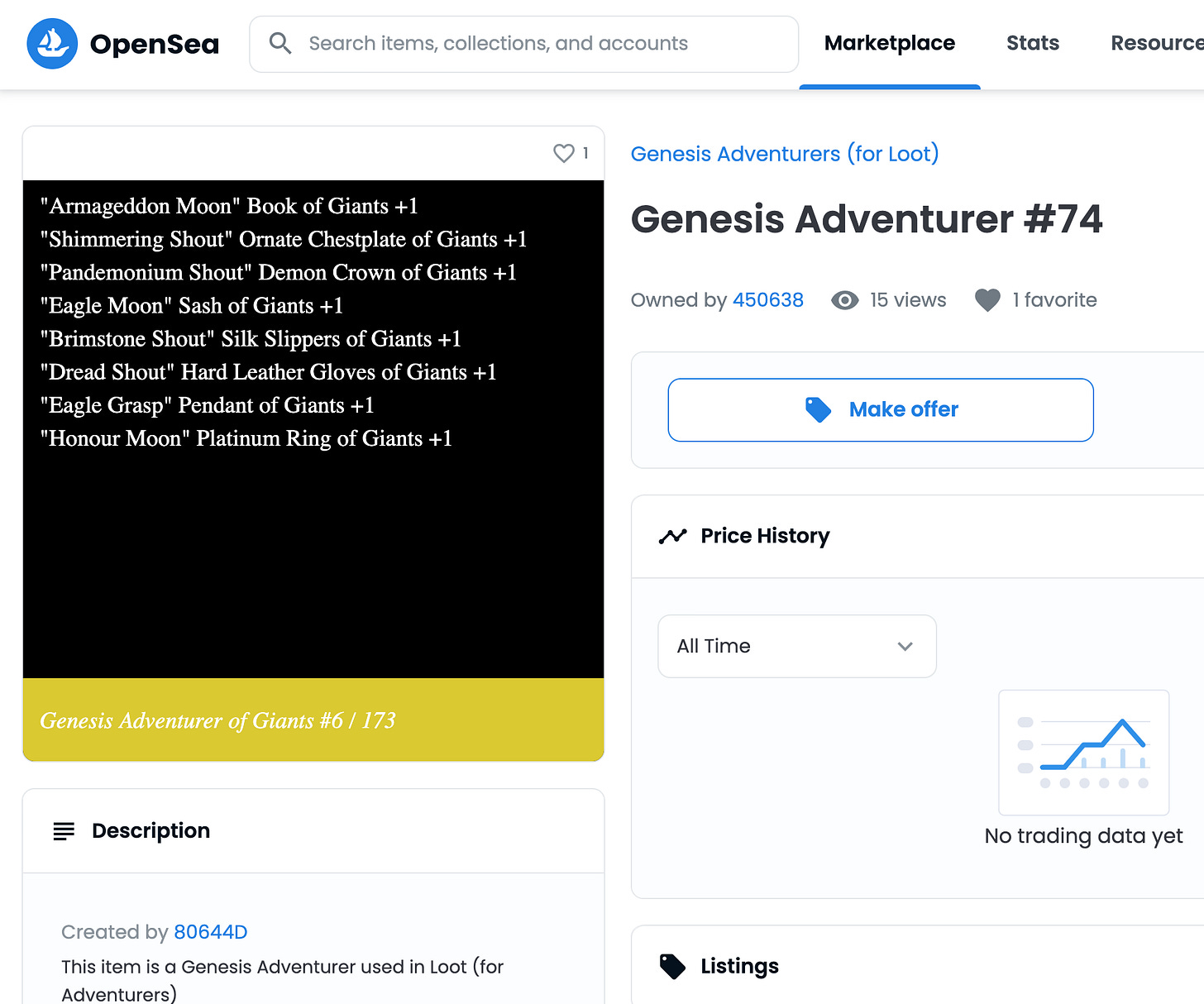The image size is (1204, 1004).
Task: Click the Make offer button
Action: [881, 410]
